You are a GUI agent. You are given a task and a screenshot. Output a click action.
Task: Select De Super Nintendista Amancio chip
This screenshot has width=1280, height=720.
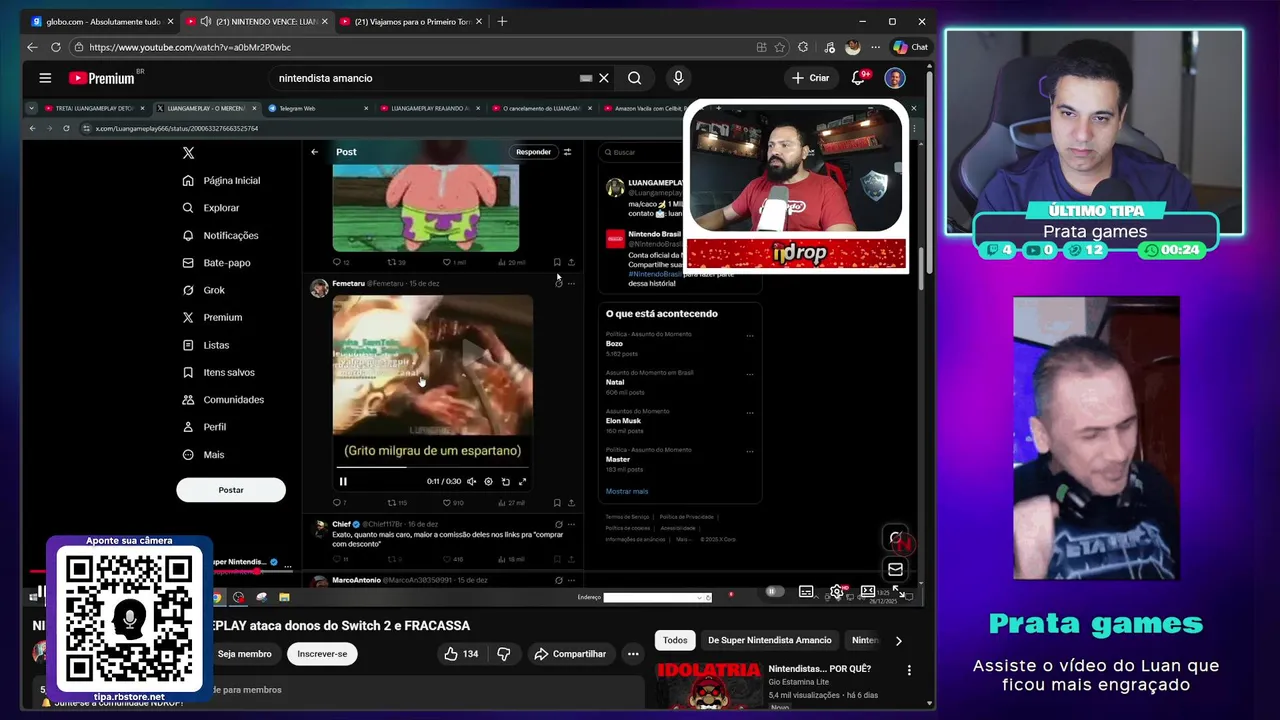click(770, 640)
